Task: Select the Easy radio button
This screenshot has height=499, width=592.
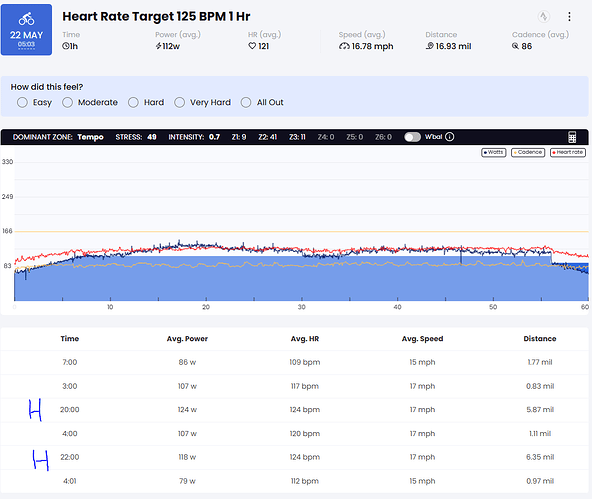Action: pos(22,102)
